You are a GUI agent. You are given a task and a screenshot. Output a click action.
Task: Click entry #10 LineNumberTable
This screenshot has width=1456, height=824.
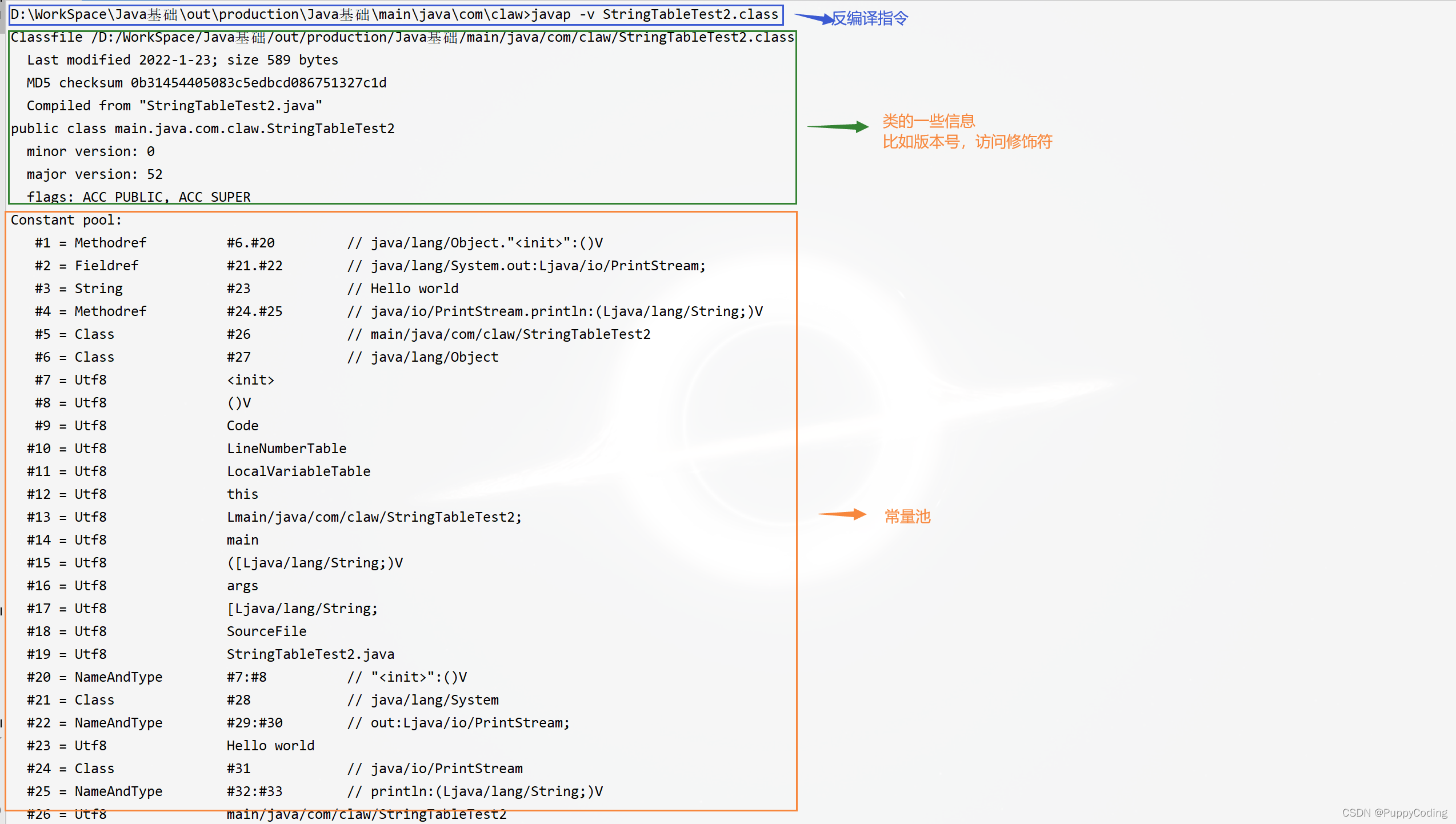click(x=286, y=449)
